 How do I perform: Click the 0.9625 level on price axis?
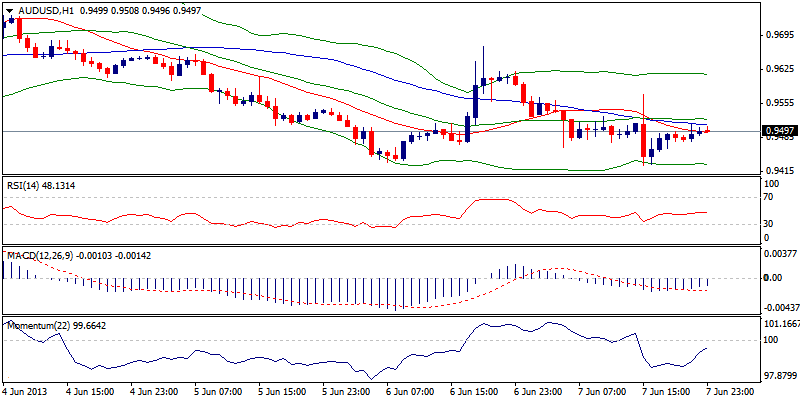(x=778, y=69)
